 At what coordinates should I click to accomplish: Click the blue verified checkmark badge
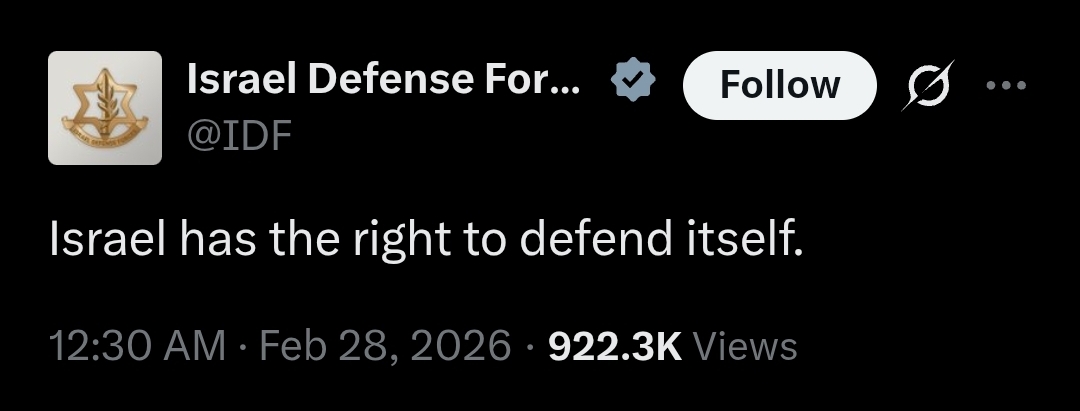633,80
